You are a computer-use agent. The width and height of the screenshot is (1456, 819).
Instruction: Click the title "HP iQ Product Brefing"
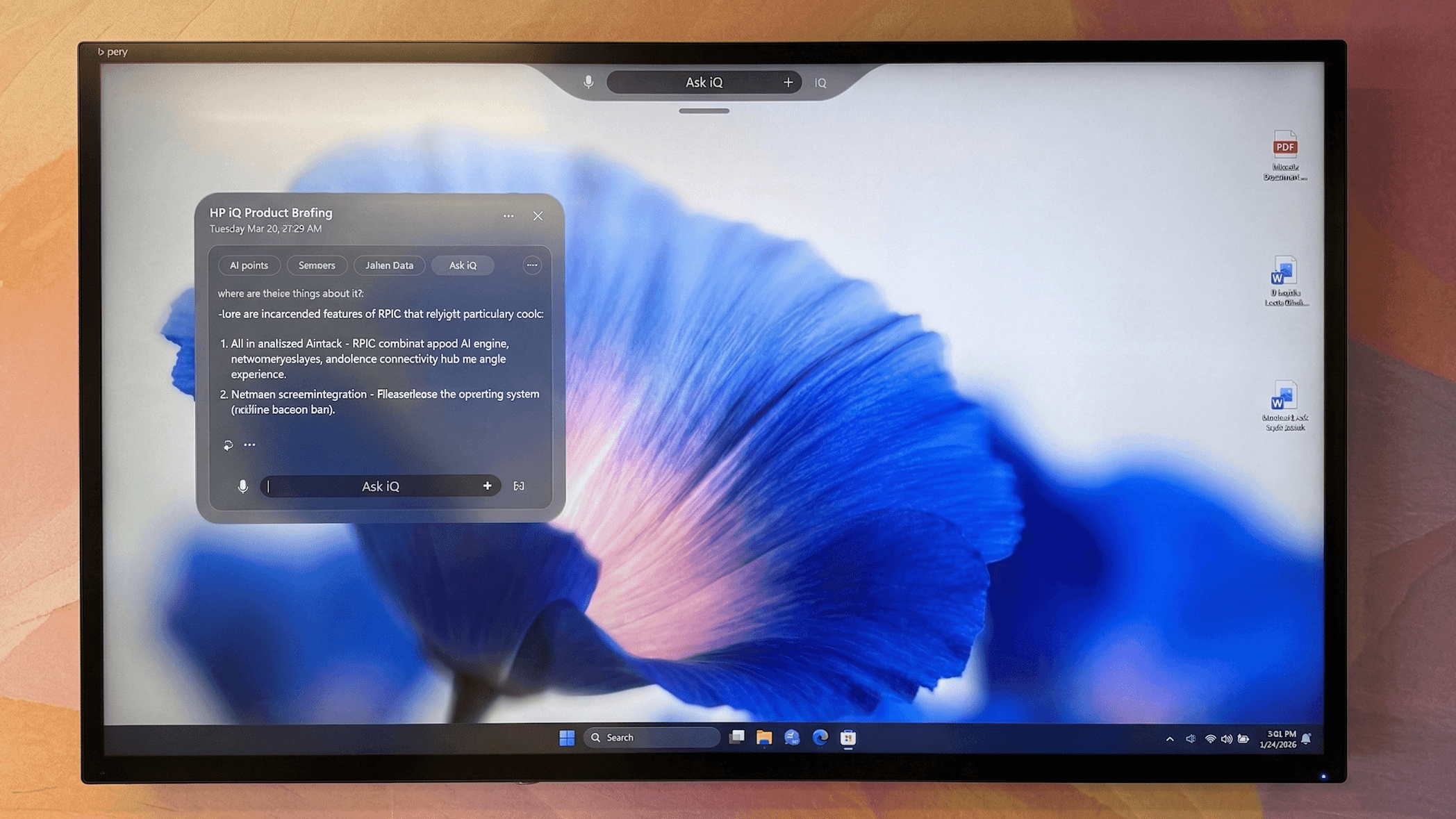point(271,213)
